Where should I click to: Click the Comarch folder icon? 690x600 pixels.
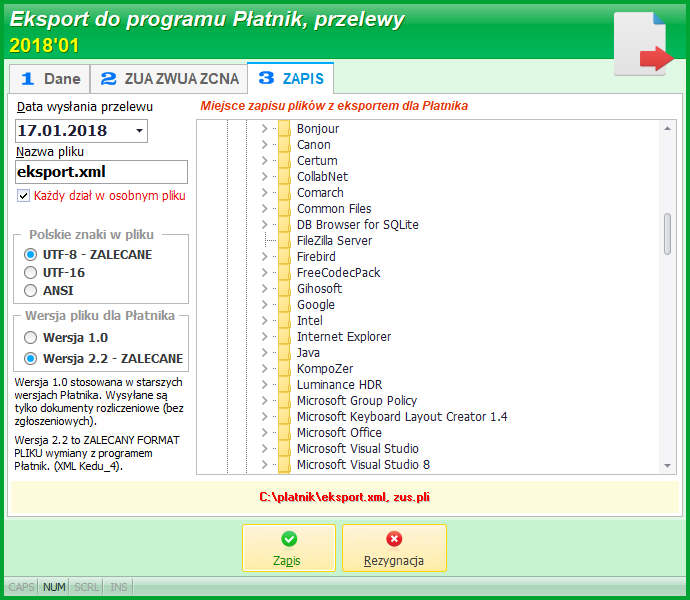(x=284, y=193)
